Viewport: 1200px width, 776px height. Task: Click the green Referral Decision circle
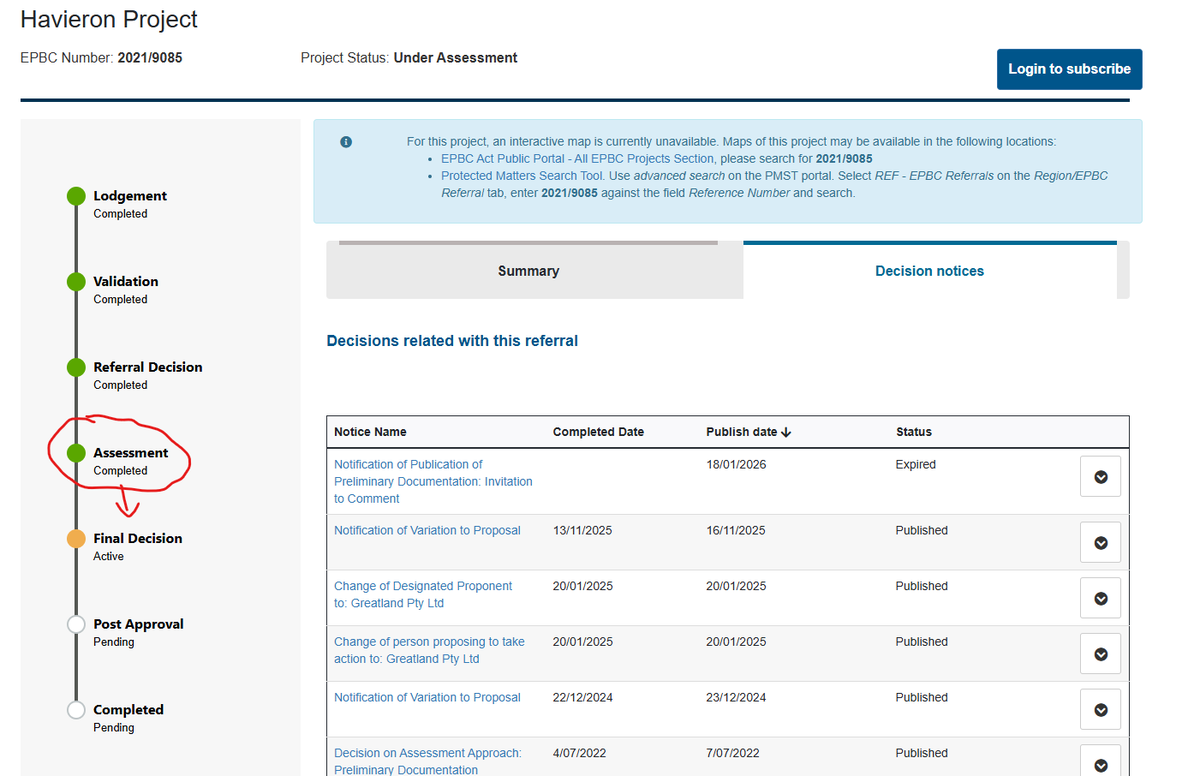pos(76,368)
